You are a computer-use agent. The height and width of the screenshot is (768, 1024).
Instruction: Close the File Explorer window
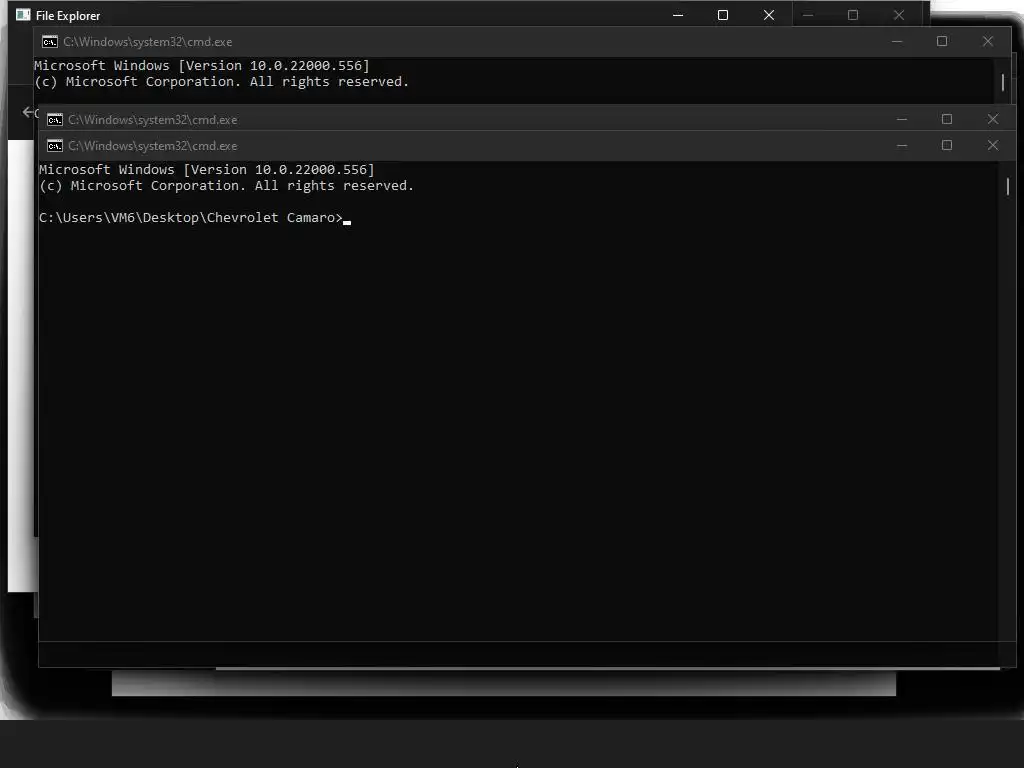click(769, 15)
